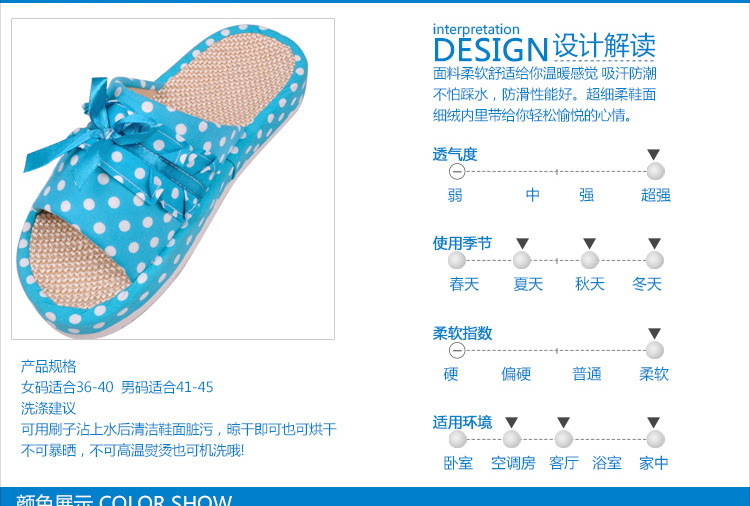Click the triangle marker above 家中

click(654, 422)
